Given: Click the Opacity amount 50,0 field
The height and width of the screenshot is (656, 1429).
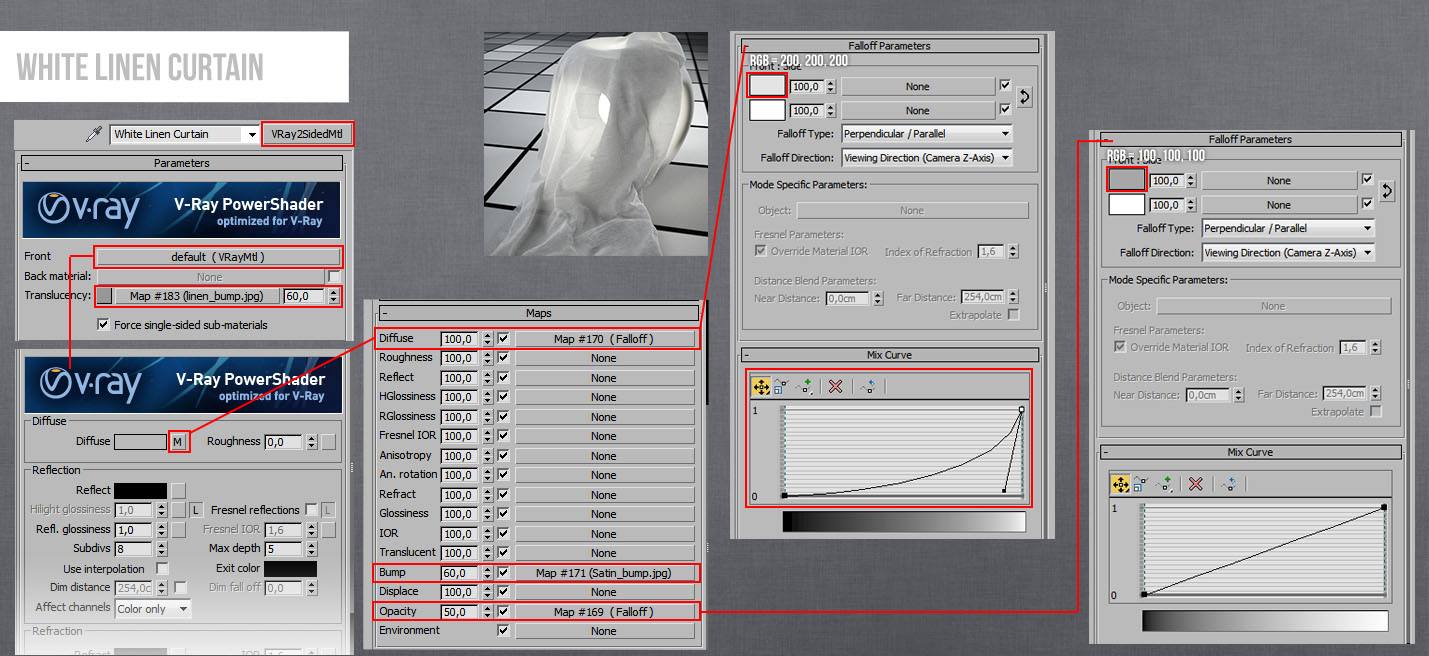Looking at the screenshot, I should pyautogui.click(x=459, y=611).
